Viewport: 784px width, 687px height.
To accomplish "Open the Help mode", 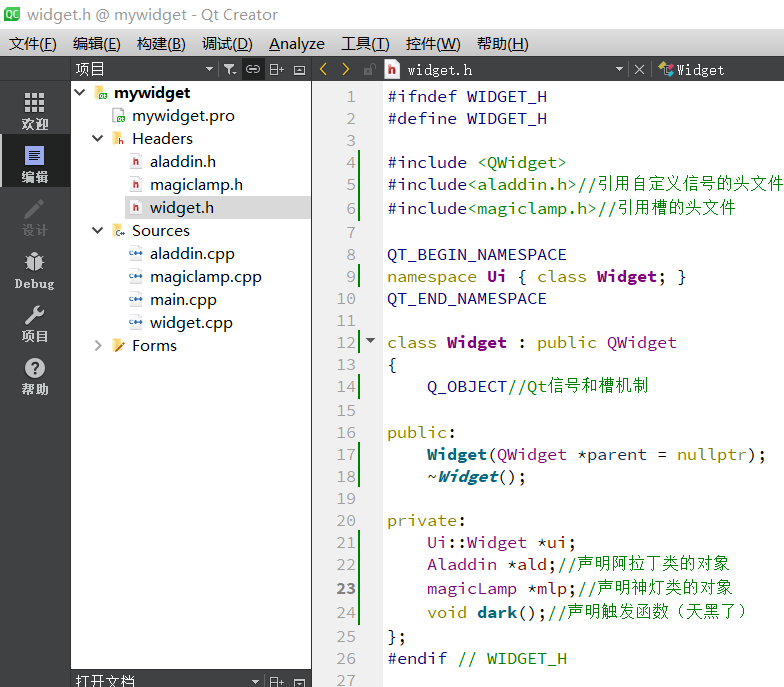I will (x=34, y=376).
